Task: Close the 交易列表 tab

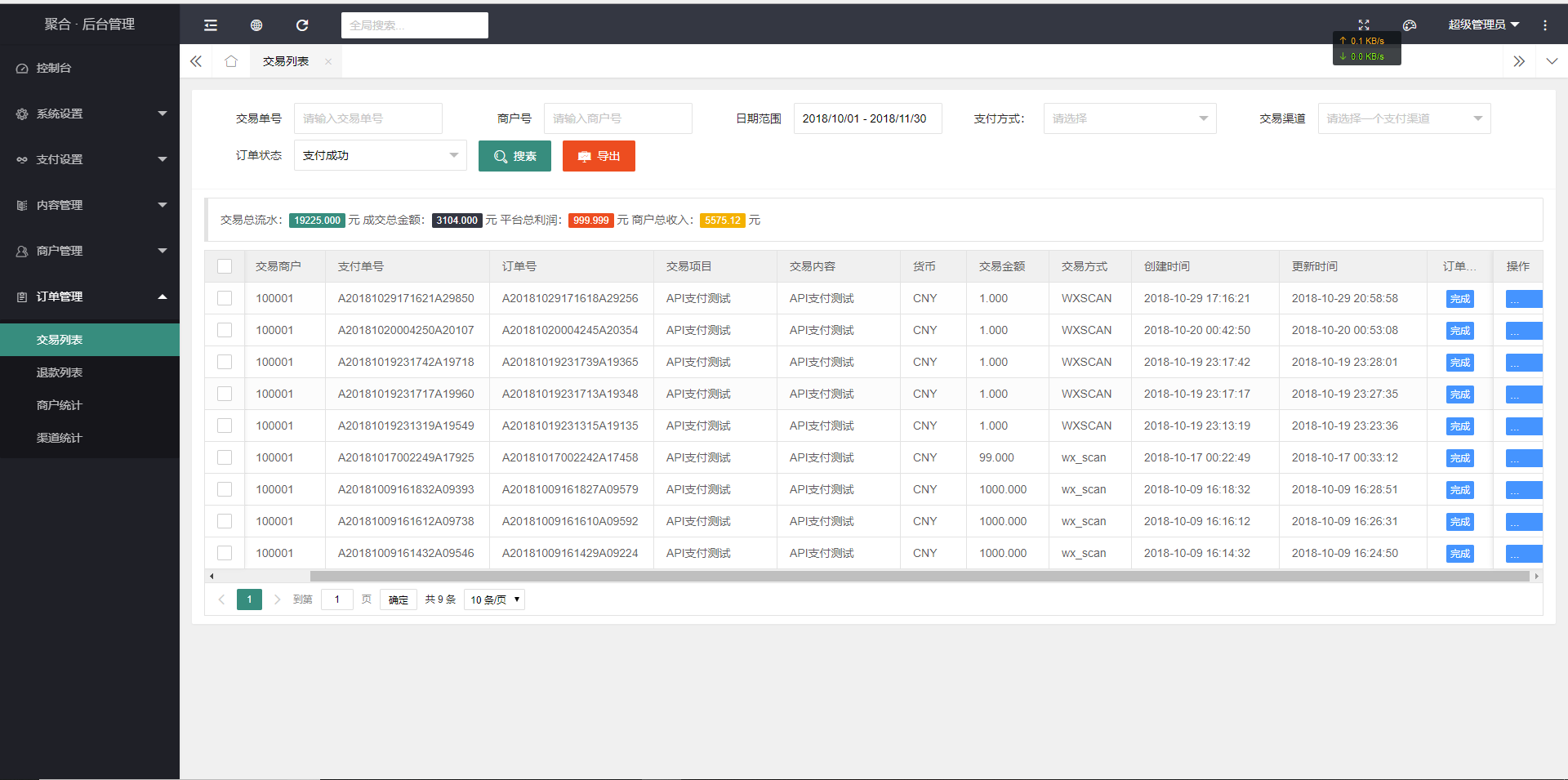Action: (x=328, y=62)
